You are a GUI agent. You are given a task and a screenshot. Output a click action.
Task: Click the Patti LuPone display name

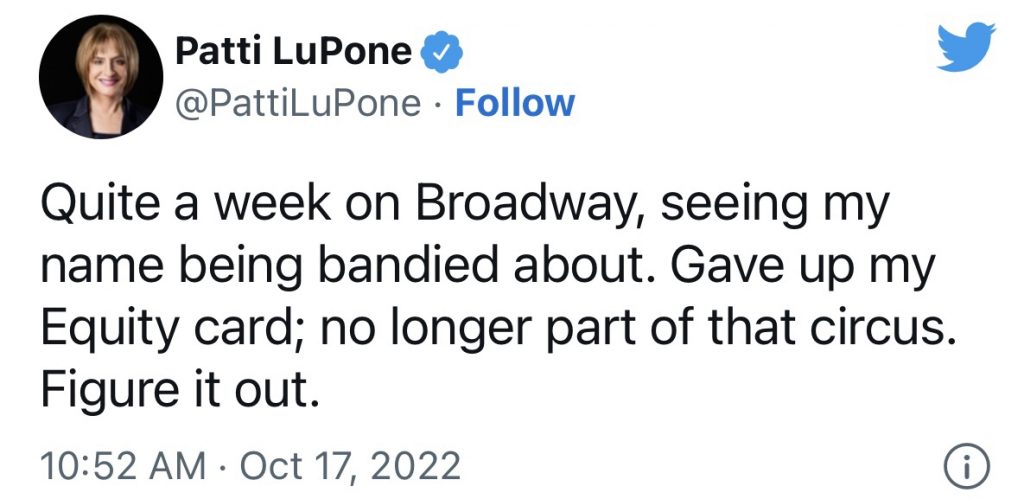[x=293, y=52]
